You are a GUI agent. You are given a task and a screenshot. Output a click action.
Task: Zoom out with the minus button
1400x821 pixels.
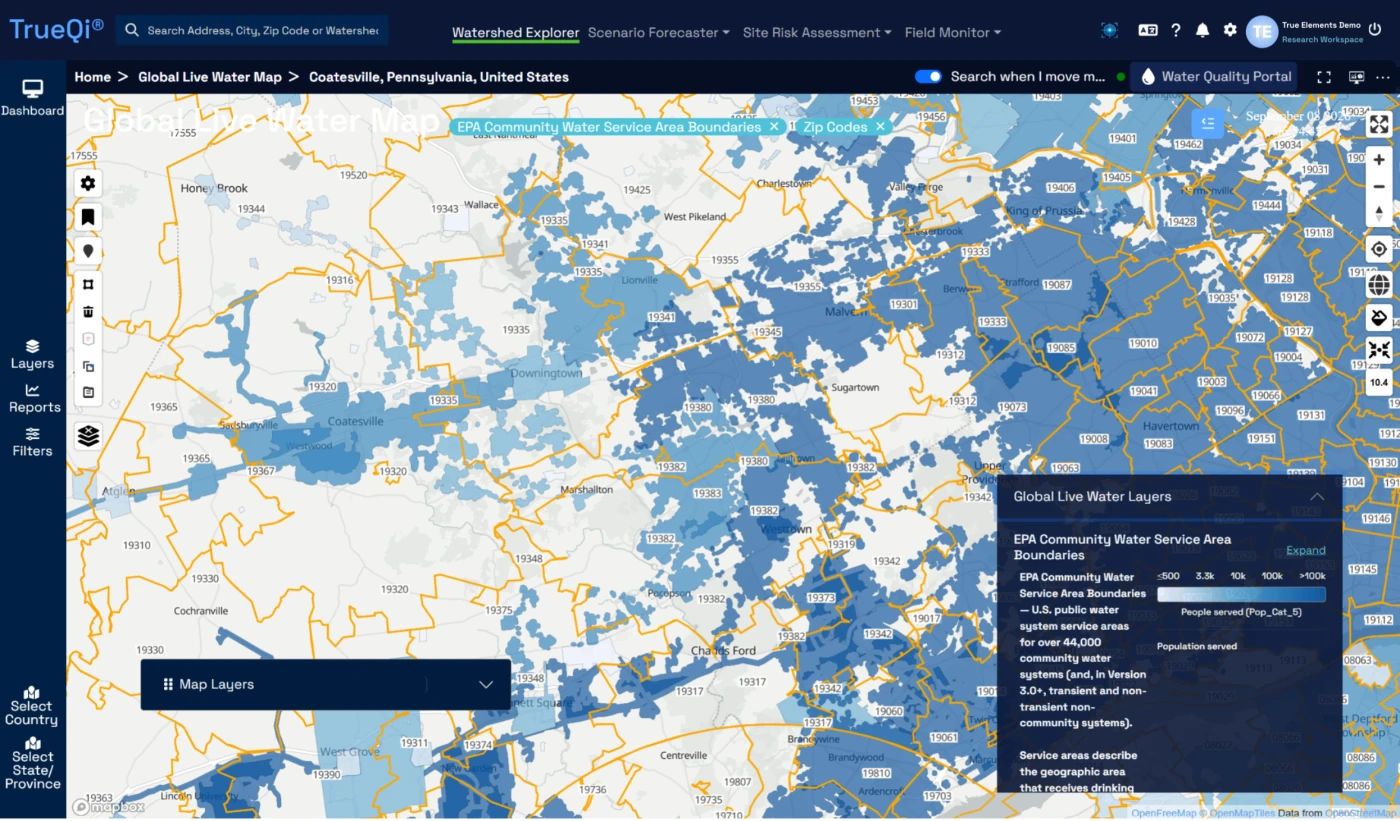click(x=1379, y=187)
